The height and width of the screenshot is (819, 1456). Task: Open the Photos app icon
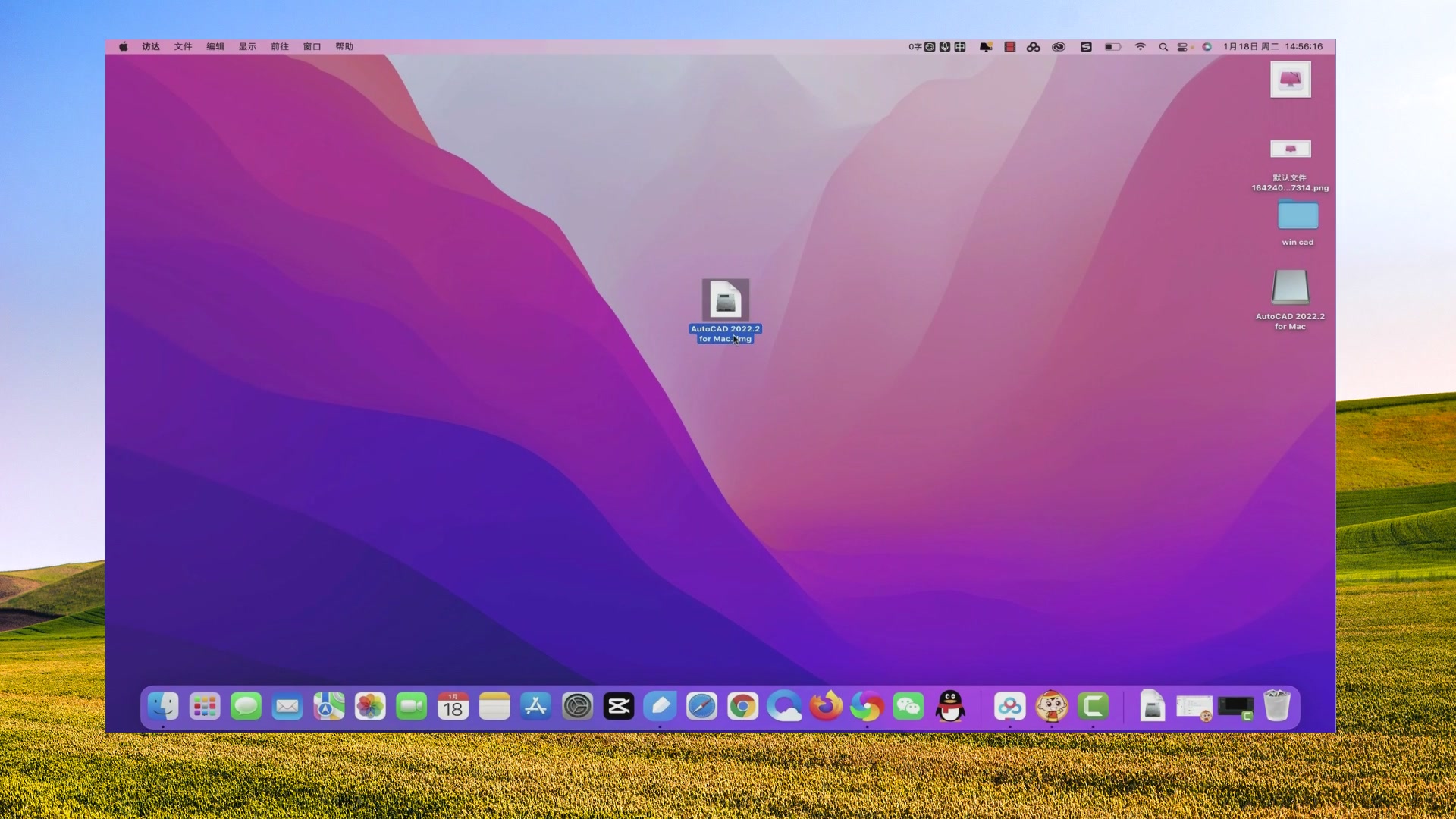pos(370,707)
